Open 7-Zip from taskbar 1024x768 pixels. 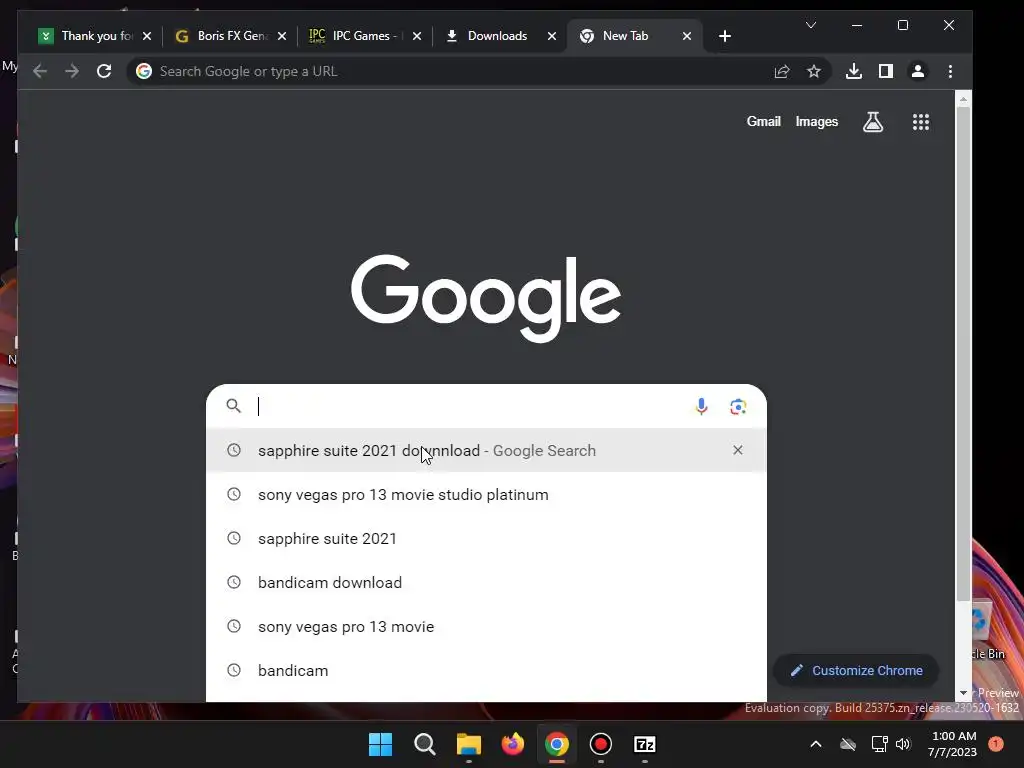click(645, 744)
